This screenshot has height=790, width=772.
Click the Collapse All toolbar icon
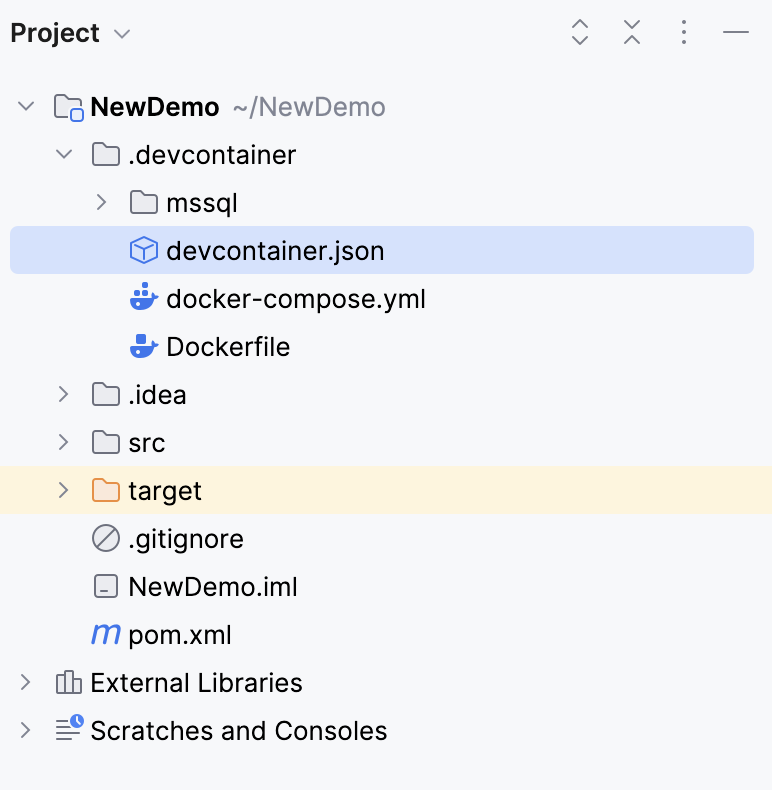coord(632,33)
